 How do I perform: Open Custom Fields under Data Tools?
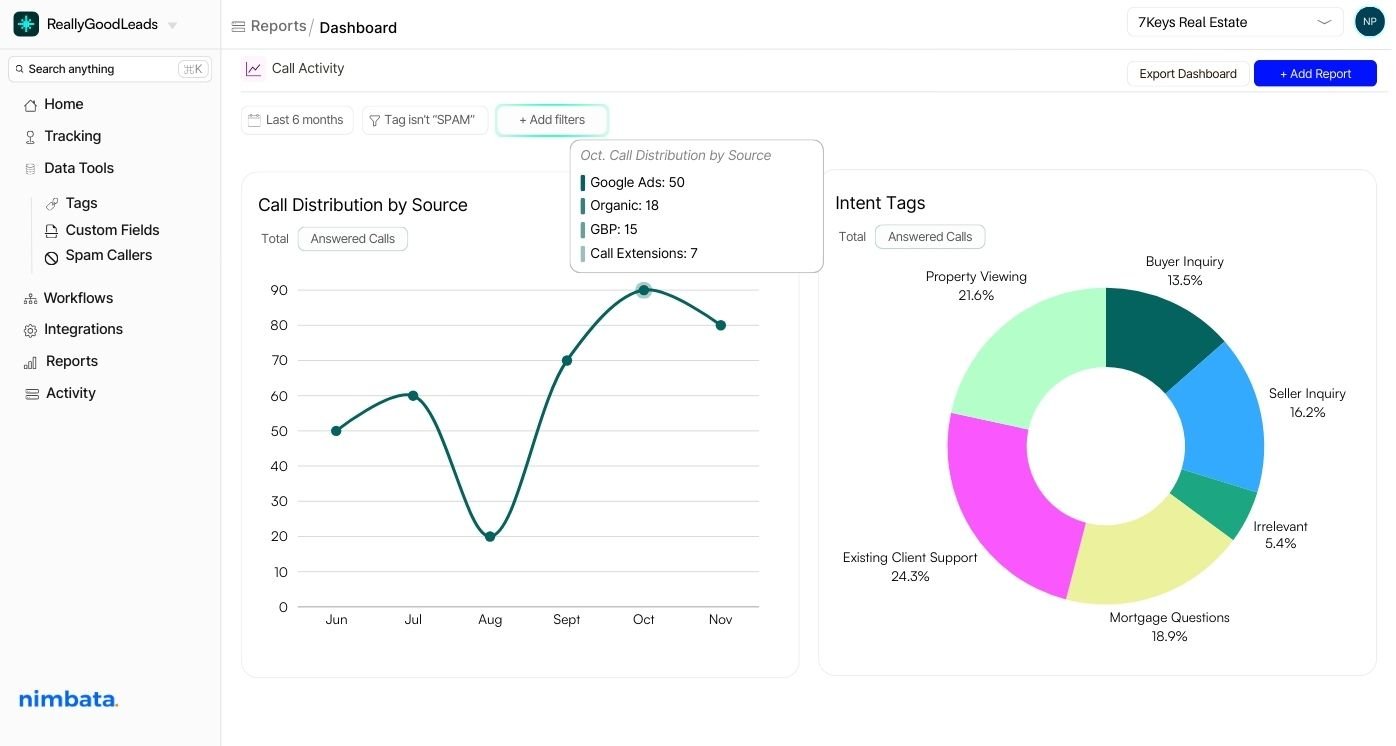(112, 230)
